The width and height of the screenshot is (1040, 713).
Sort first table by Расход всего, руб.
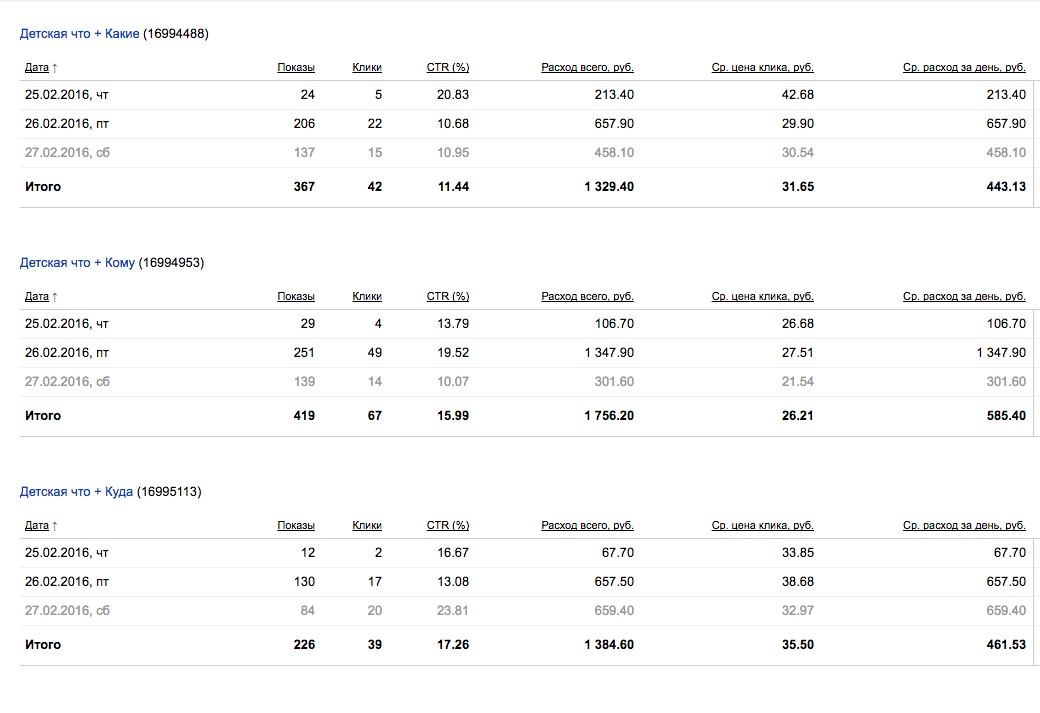[588, 67]
